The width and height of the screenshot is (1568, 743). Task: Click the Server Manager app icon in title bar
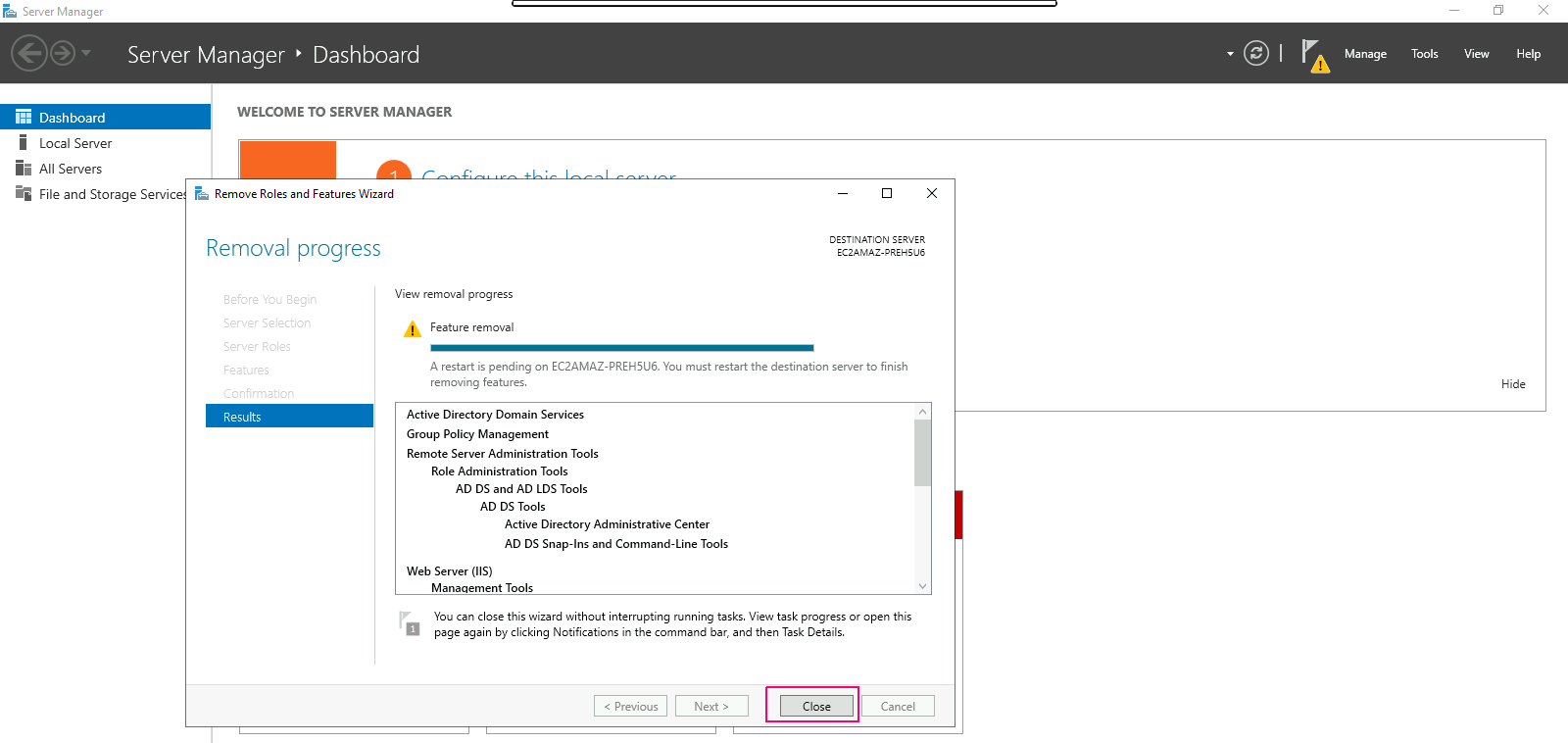click(10, 11)
